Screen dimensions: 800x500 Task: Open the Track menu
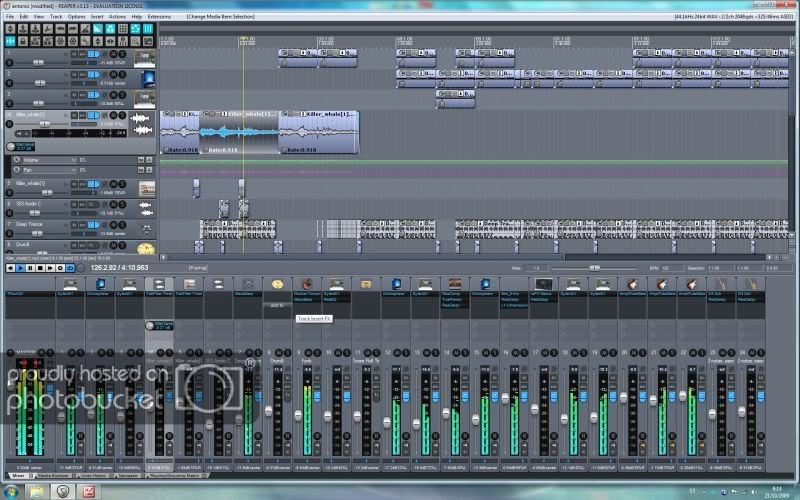point(56,16)
